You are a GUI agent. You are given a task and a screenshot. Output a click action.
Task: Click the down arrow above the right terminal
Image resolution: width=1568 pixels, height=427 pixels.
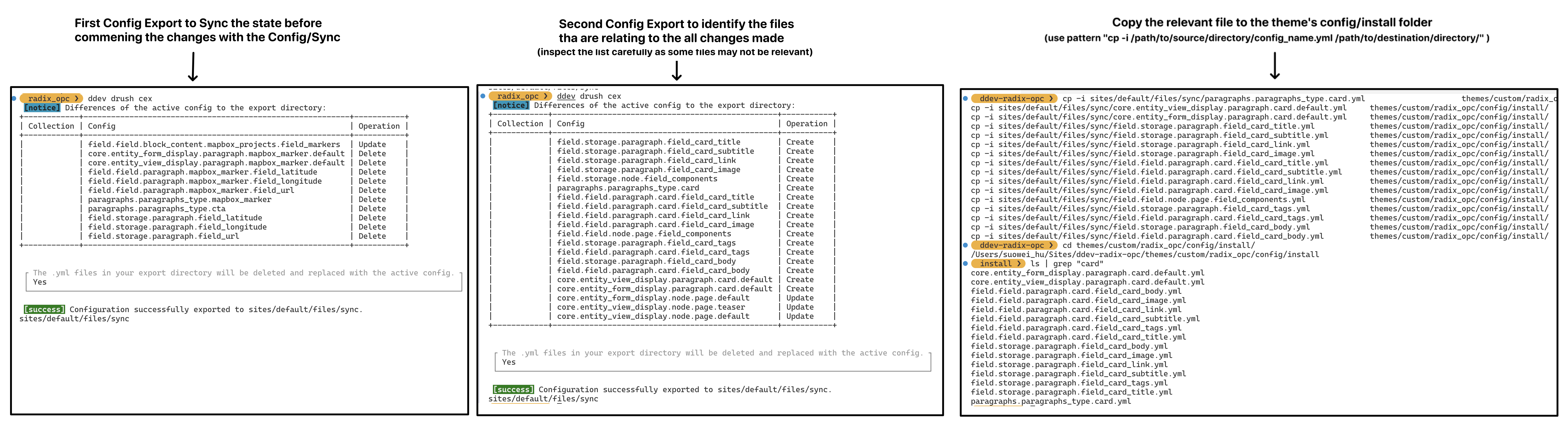tap(1274, 66)
